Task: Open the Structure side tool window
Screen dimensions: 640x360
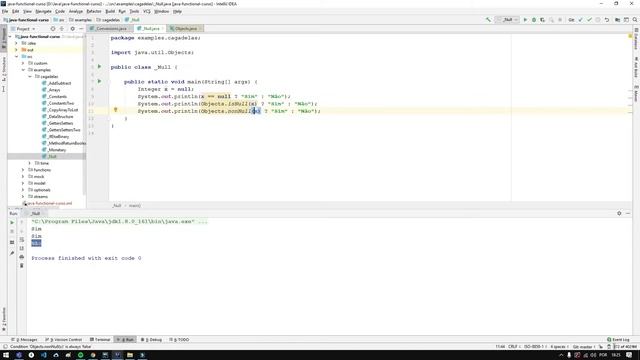Action: 4,69
